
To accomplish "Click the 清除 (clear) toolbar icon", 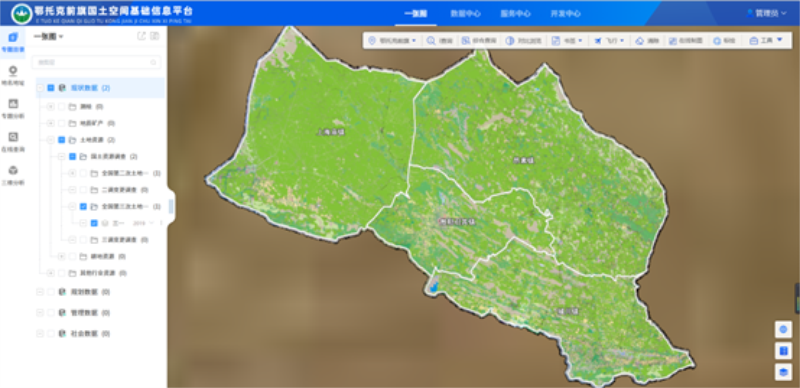I will [647, 41].
